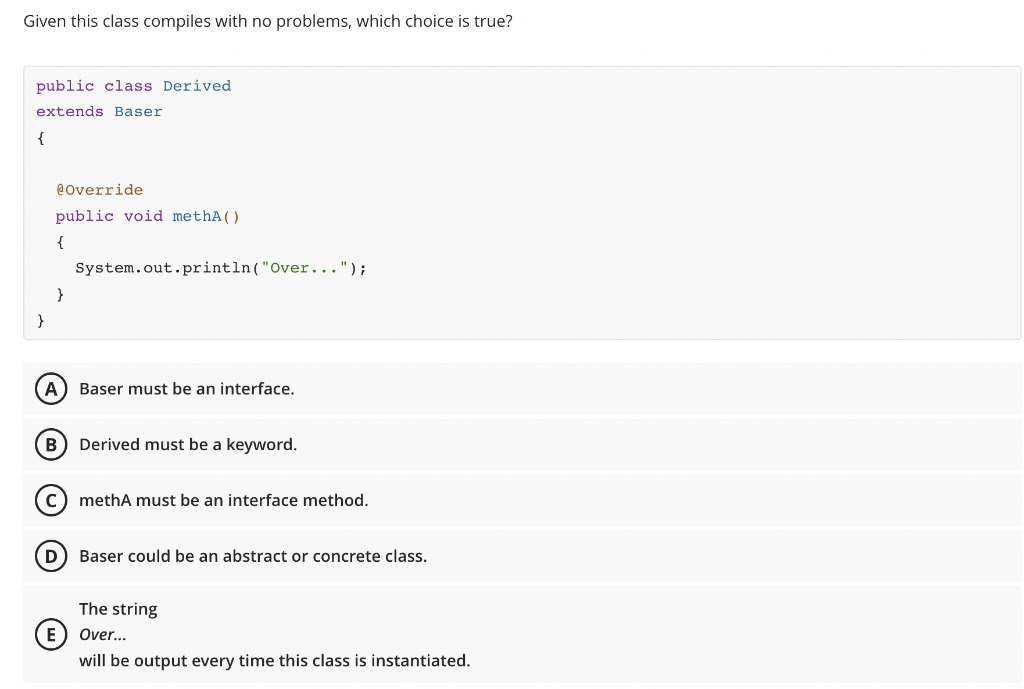This screenshot has height=689, width=1024.
Task: Click the 'public class Derived' declaration
Action: point(132,85)
